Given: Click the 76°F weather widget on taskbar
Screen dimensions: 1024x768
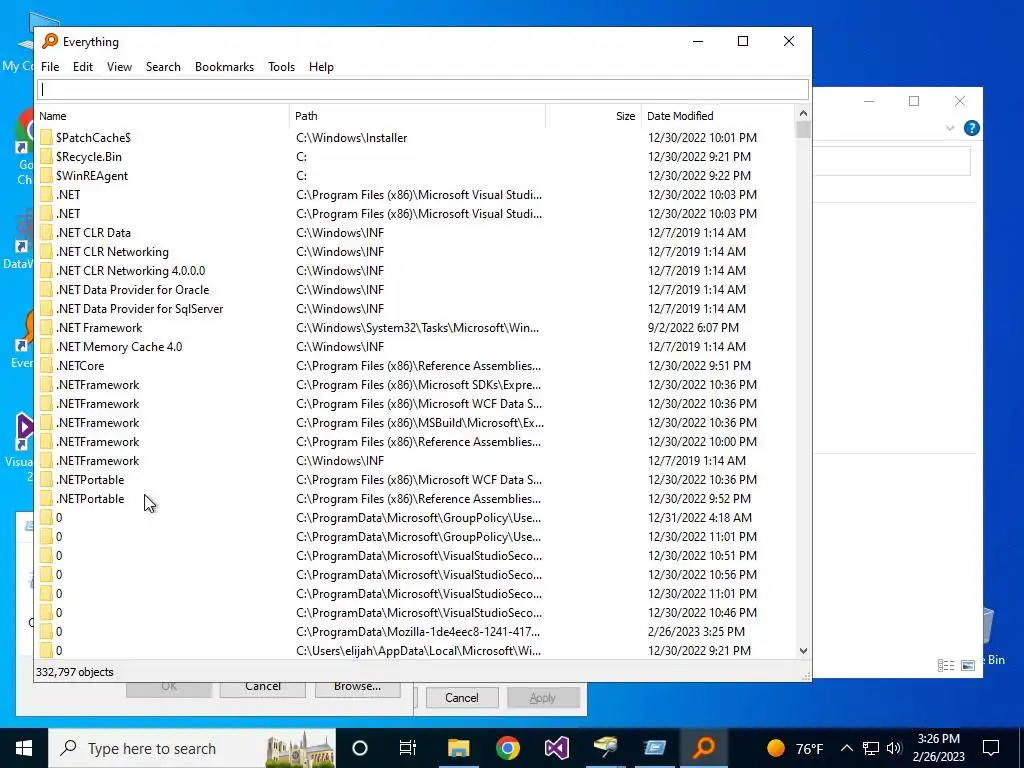Looking at the screenshot, I should coord(795,748).
